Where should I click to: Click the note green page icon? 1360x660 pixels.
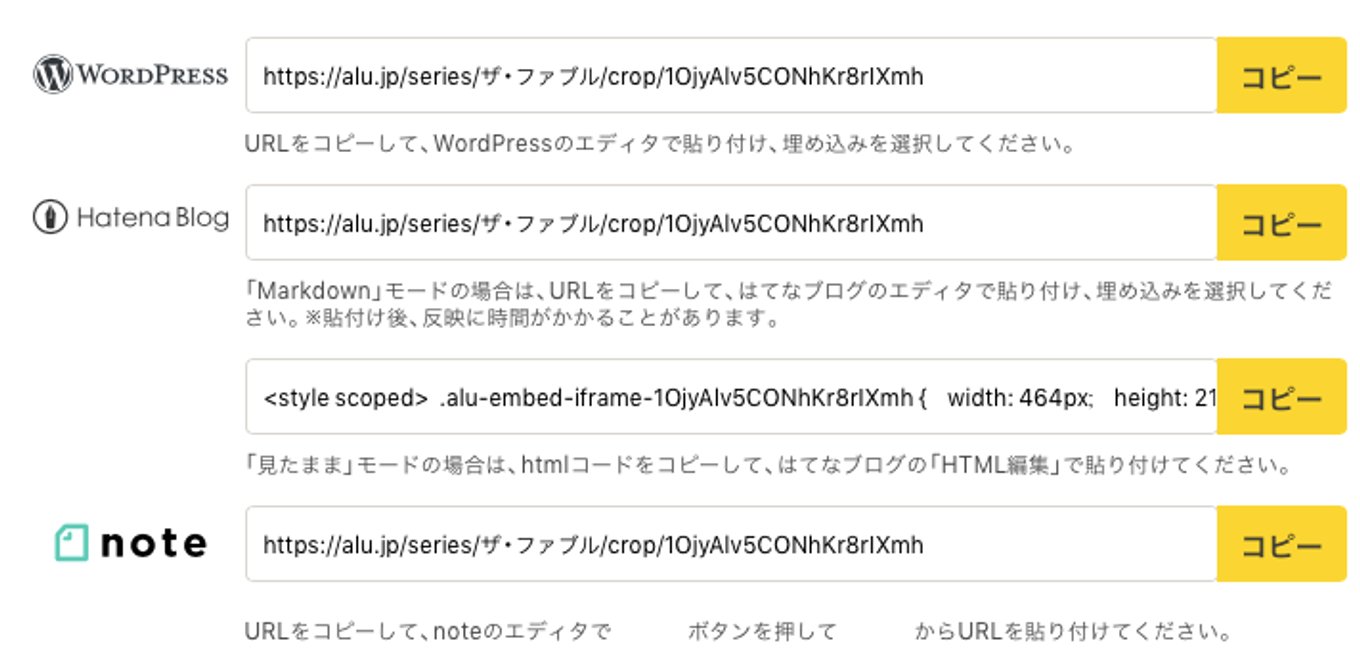point(72,543)
